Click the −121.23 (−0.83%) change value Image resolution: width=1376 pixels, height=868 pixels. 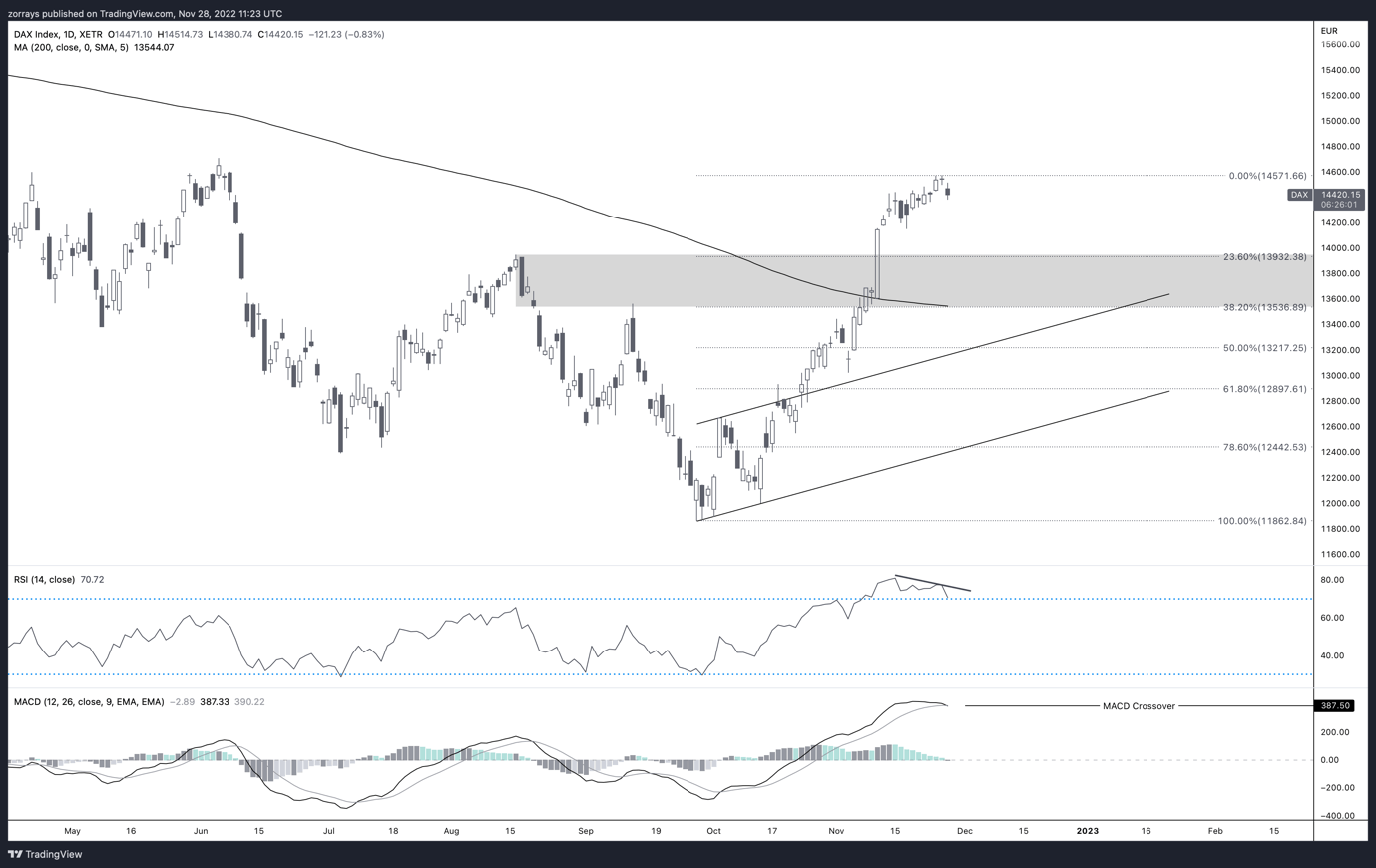pos(346,34)
